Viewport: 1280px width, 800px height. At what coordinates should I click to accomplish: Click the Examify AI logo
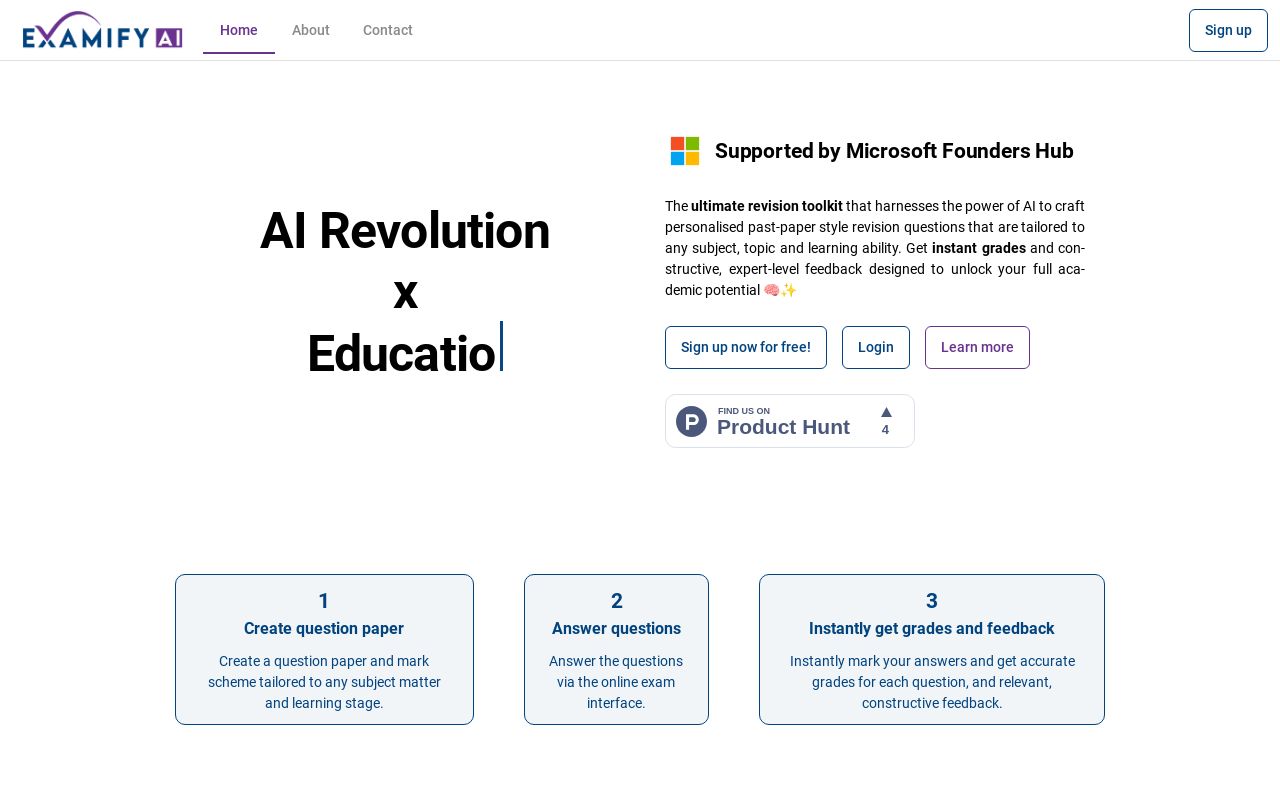tap(102, 30)
